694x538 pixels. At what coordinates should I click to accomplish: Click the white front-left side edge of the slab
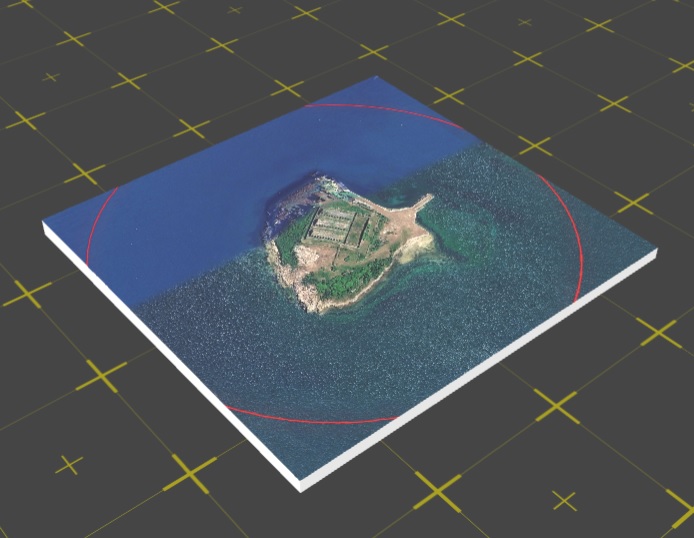(x=170, y=358)
